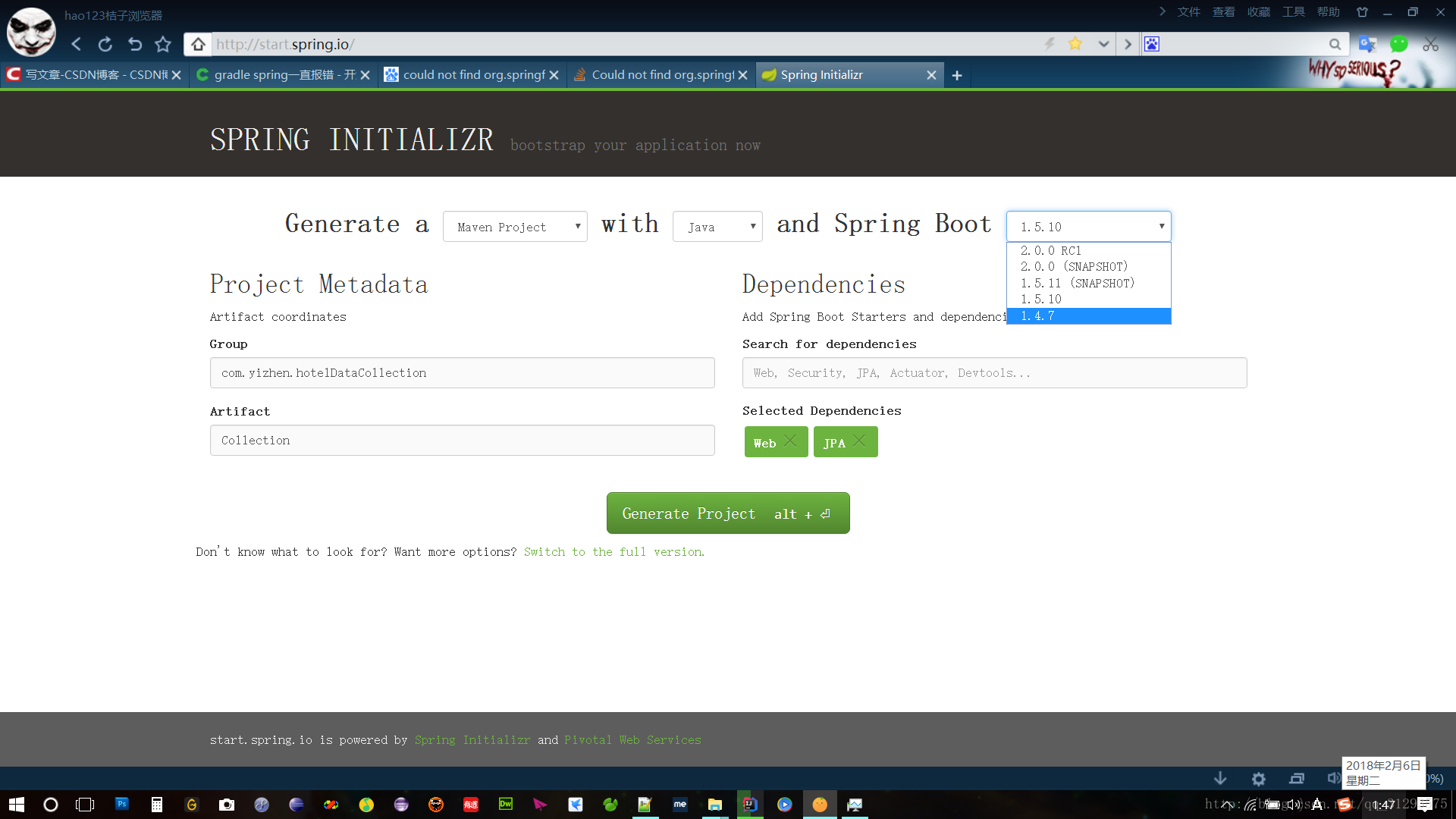Viewport: 1456px width, 819px height.
Task: Open File Explorer folder in taskbar
Action: (714, 805)
